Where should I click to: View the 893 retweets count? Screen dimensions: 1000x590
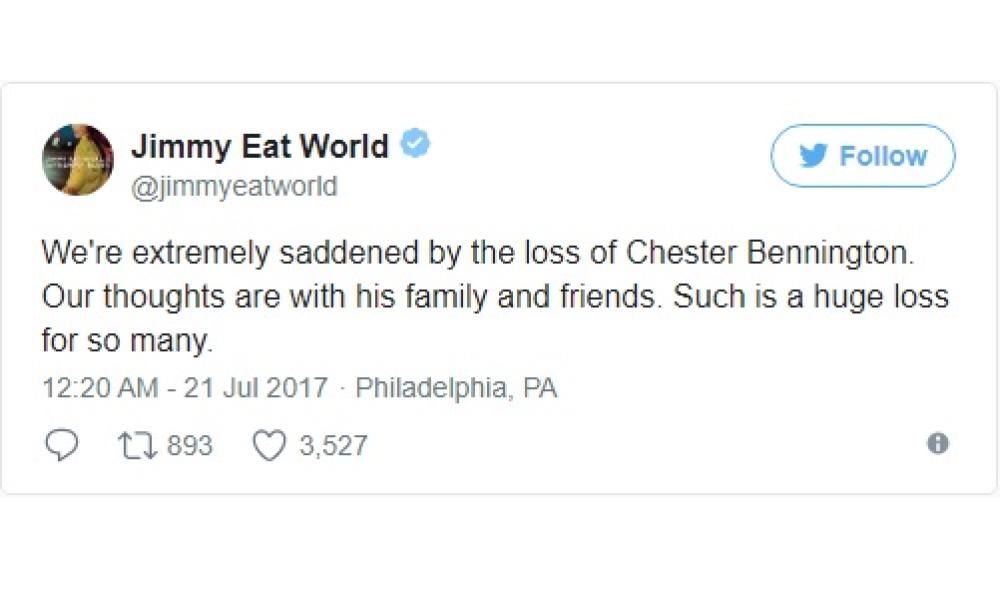click(189, 445)
